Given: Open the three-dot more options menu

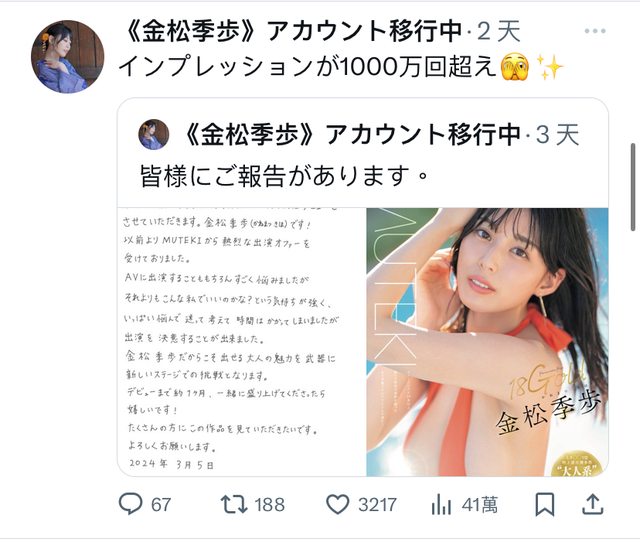Looking at the screenshot, I should pos(595,31).
